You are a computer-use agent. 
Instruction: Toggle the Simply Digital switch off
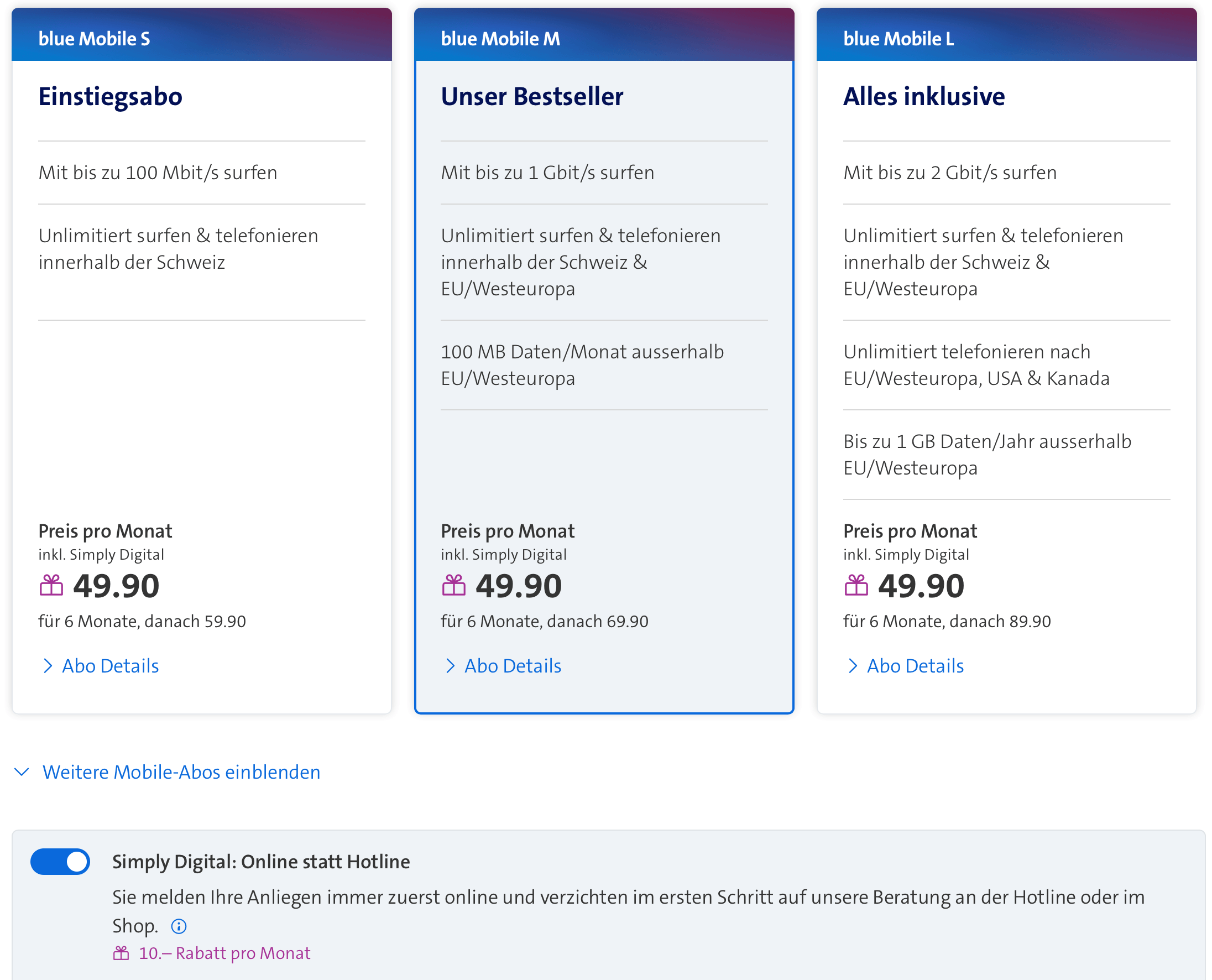click(60, 862)
